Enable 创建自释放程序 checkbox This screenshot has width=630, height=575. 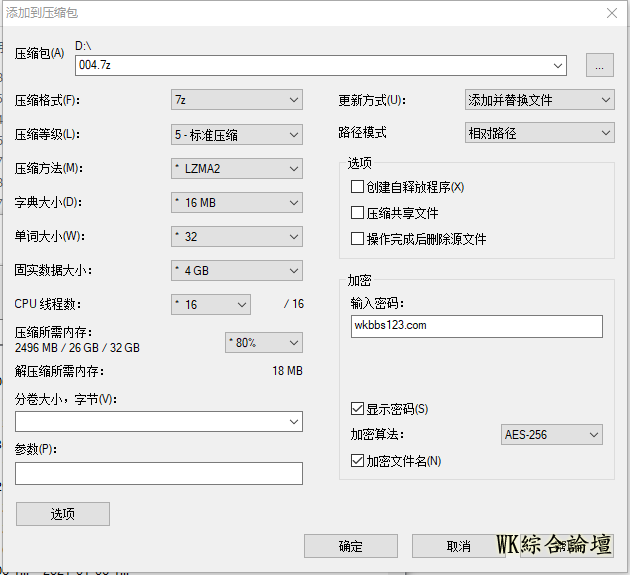(357, 187)
